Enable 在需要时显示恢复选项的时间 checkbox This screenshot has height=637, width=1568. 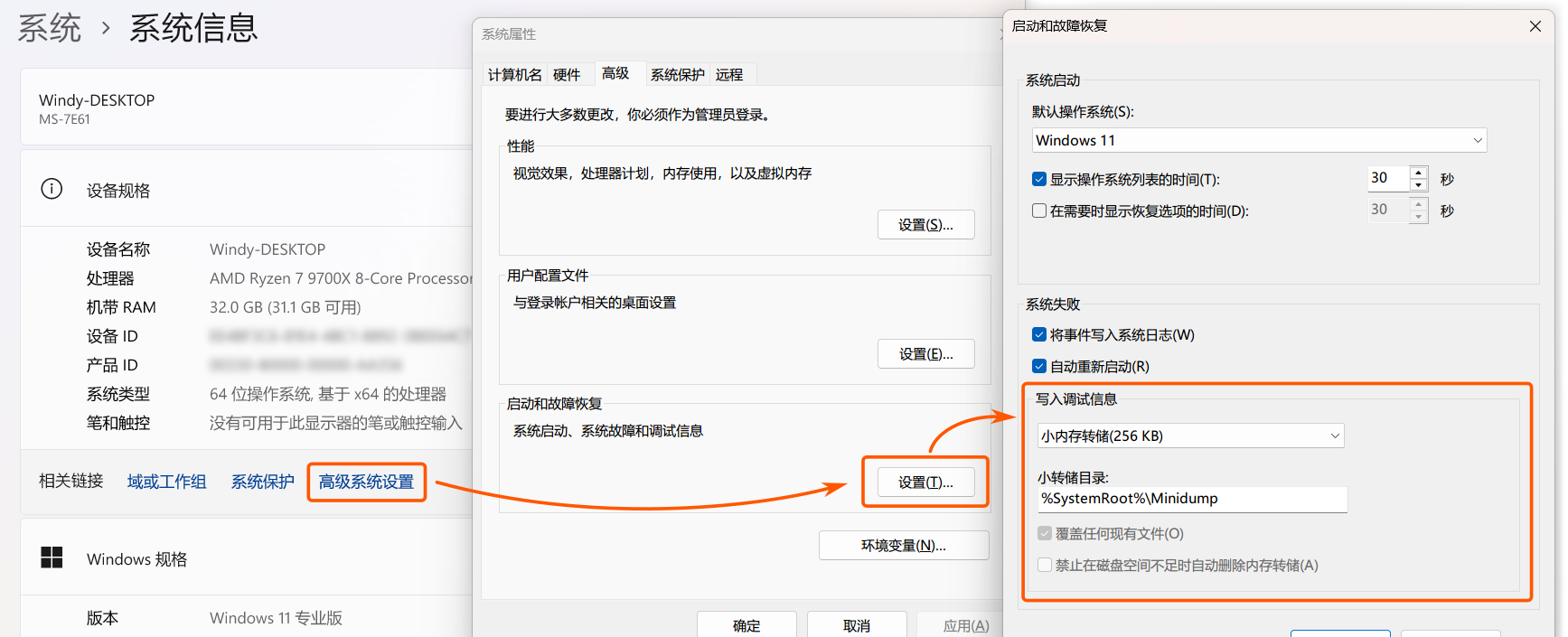pyautogui.click(x=1039, y=211)
